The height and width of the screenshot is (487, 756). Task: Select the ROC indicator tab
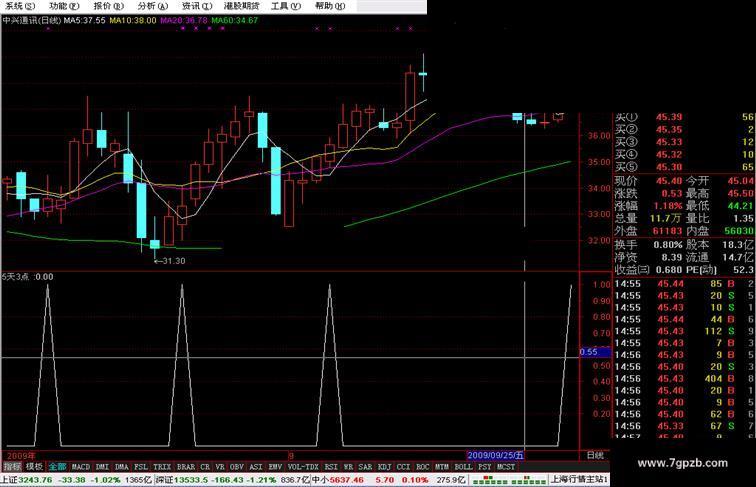coord(422,467)
